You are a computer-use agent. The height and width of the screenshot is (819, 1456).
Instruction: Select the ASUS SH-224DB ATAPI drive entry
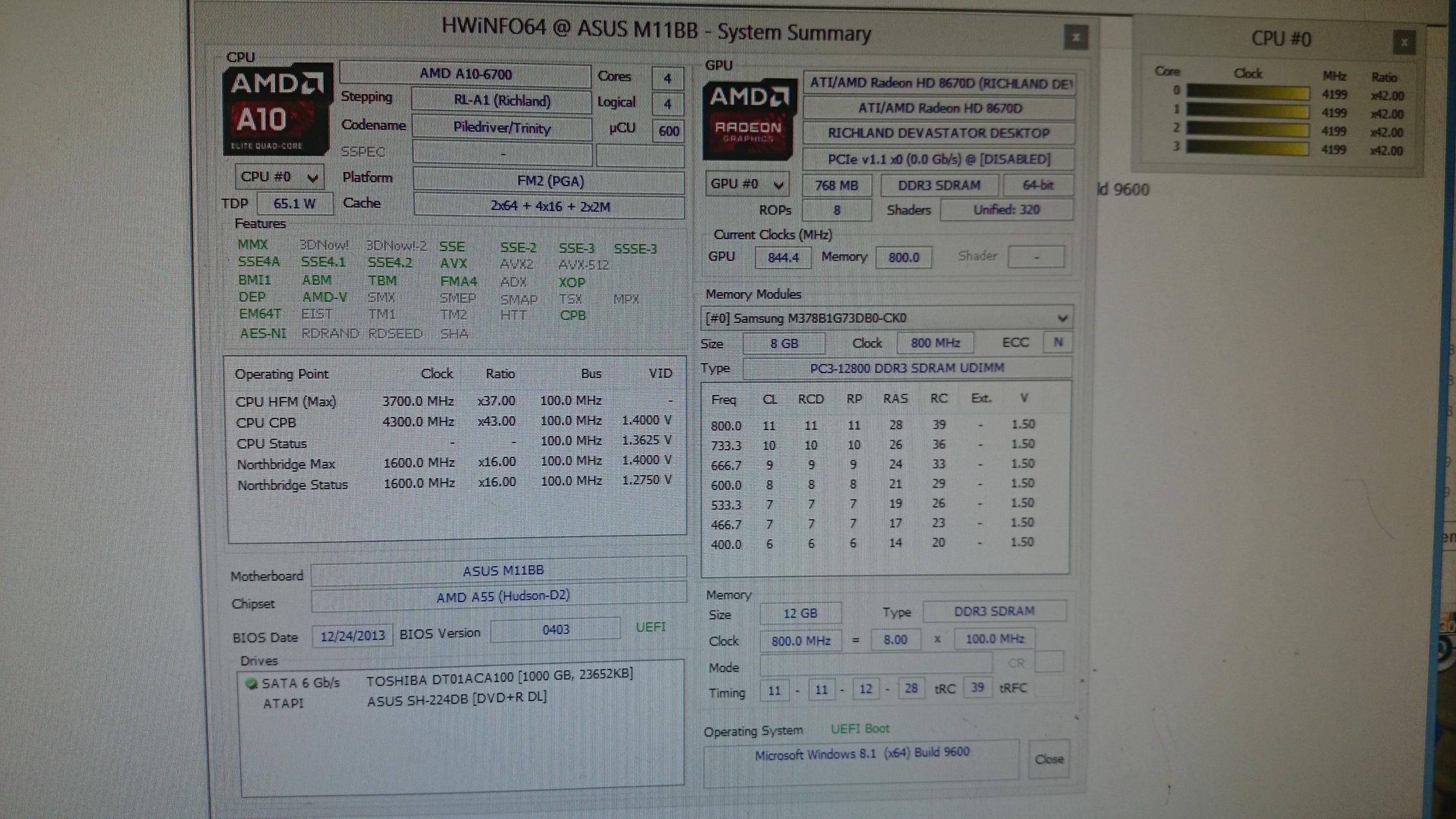pos(456,699)
